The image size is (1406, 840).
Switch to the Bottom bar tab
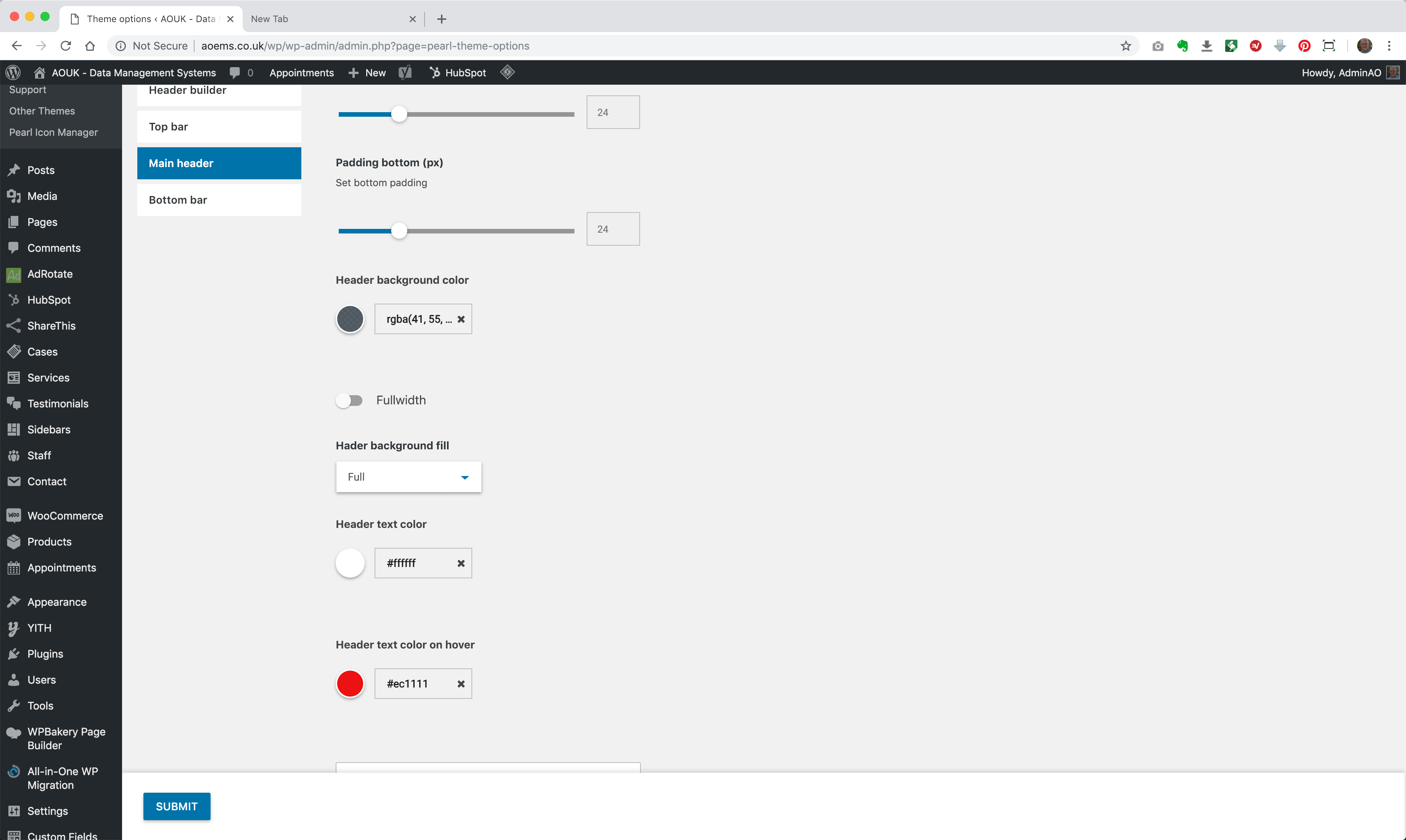[219, 200]
